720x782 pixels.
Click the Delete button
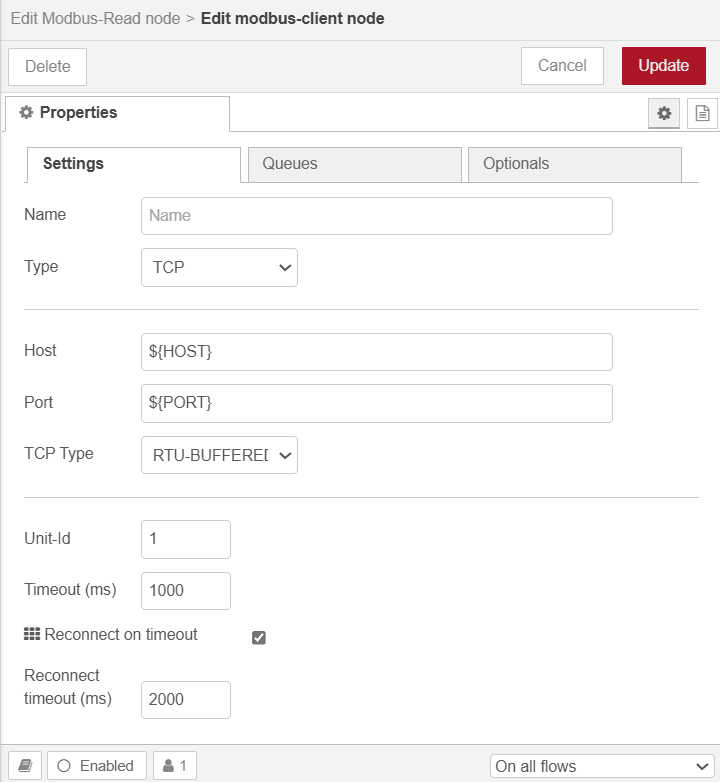pos(47,66)
